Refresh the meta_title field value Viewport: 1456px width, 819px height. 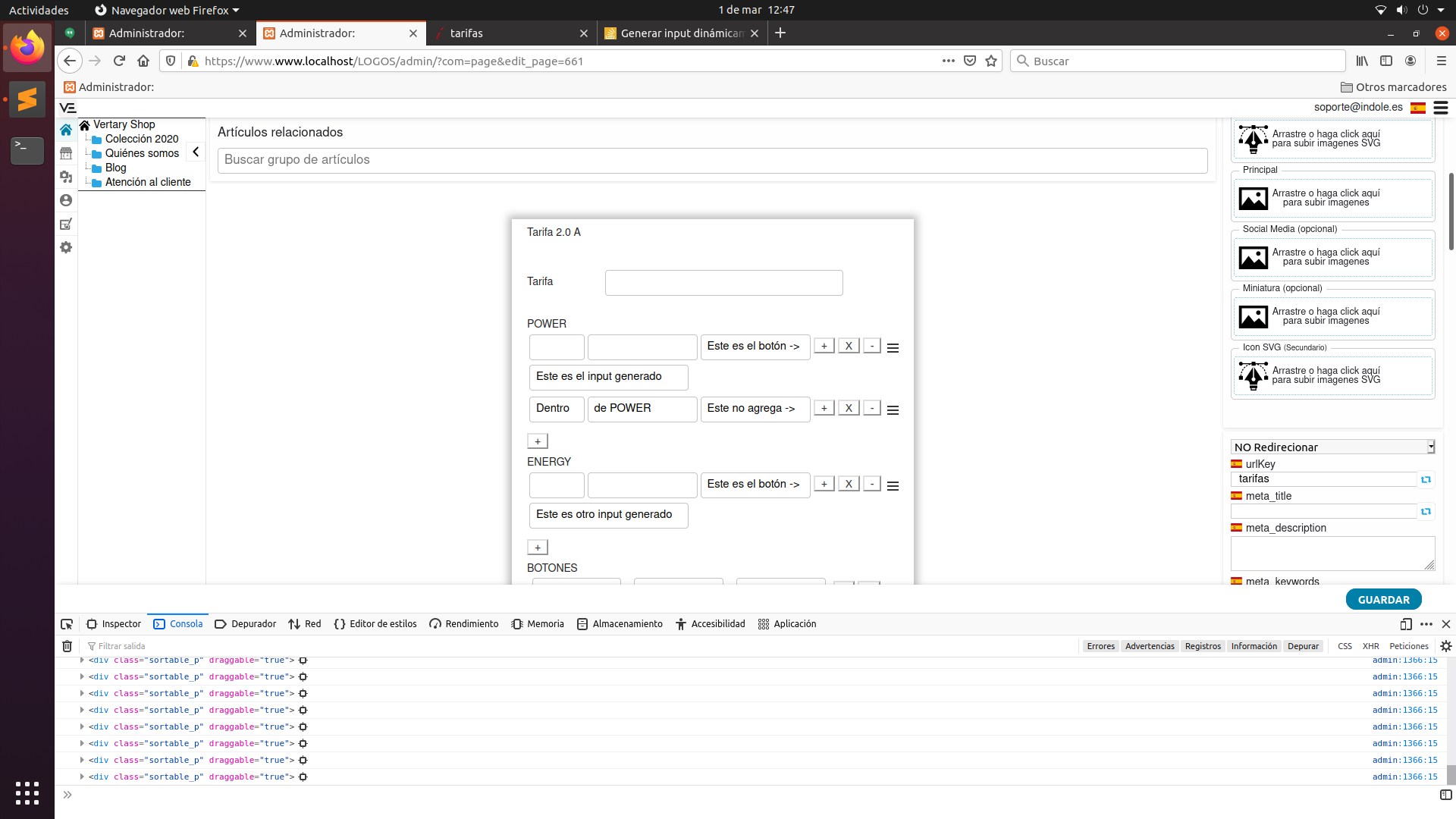tap(1426, 511)
